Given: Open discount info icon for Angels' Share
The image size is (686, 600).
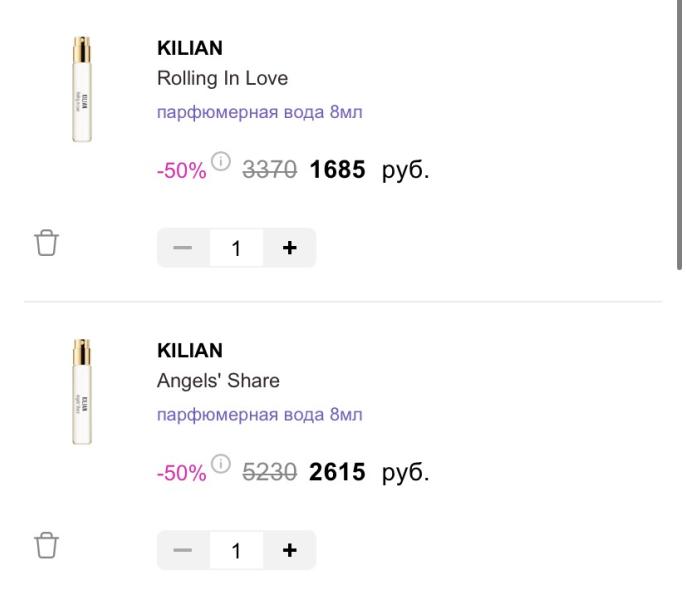Looking at the screenshot, I should coord(221,464).
